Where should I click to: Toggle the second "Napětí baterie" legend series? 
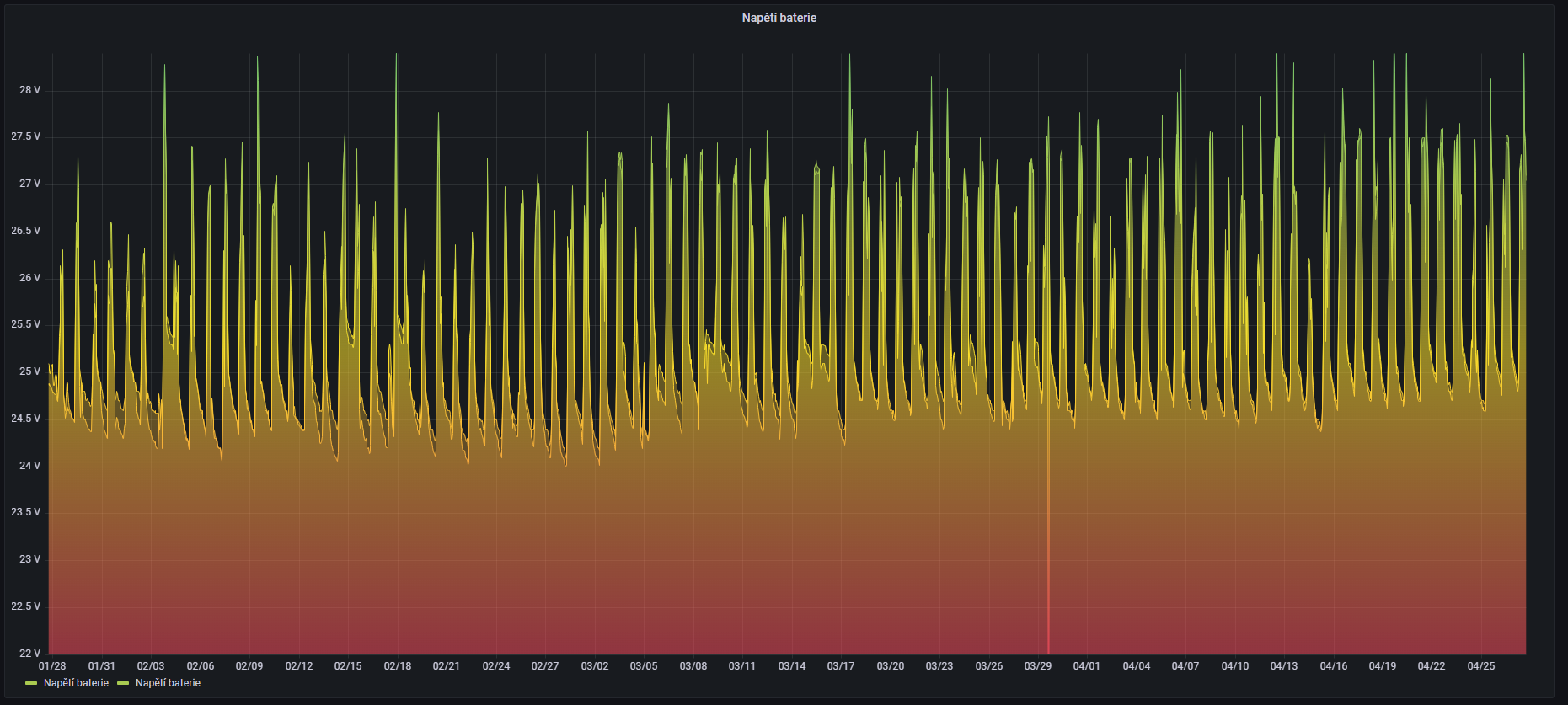(x=168, y=683)
